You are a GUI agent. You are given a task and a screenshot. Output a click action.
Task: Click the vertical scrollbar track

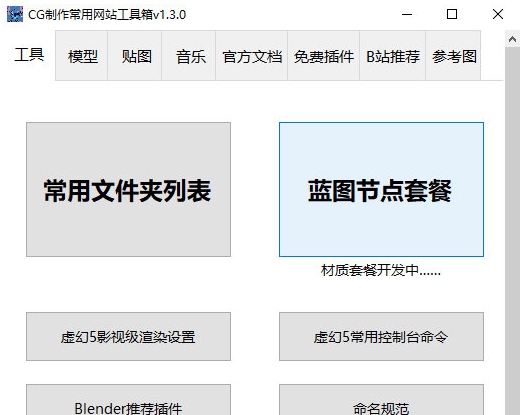[512, 231]
